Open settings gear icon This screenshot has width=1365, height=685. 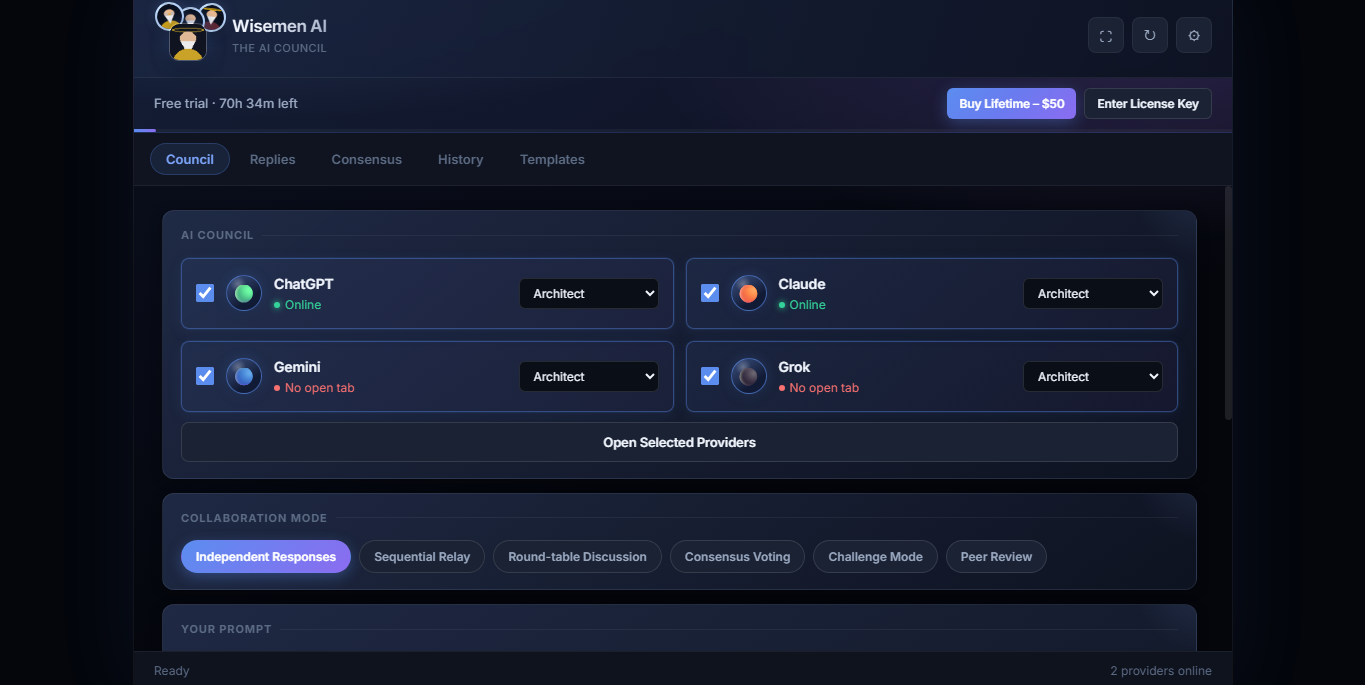pos(1194,35)
